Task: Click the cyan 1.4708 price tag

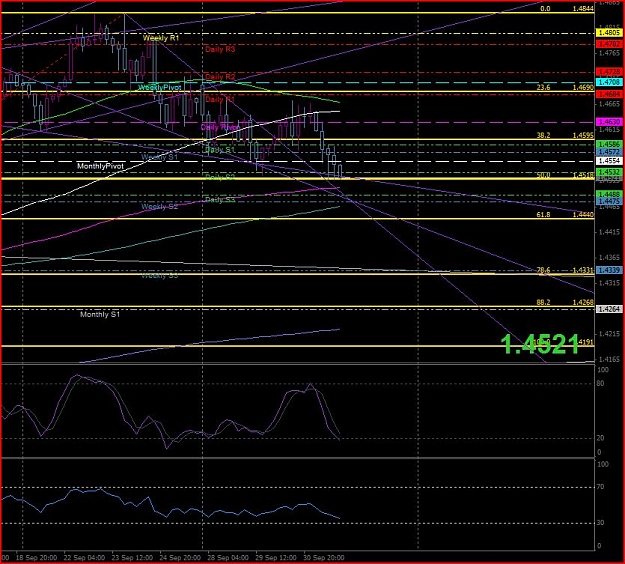Action: click(609, 82)
